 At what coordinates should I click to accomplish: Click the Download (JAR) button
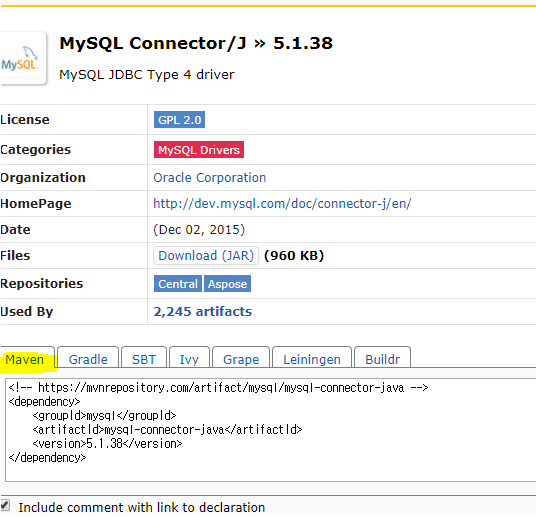[x=206, y=256]
